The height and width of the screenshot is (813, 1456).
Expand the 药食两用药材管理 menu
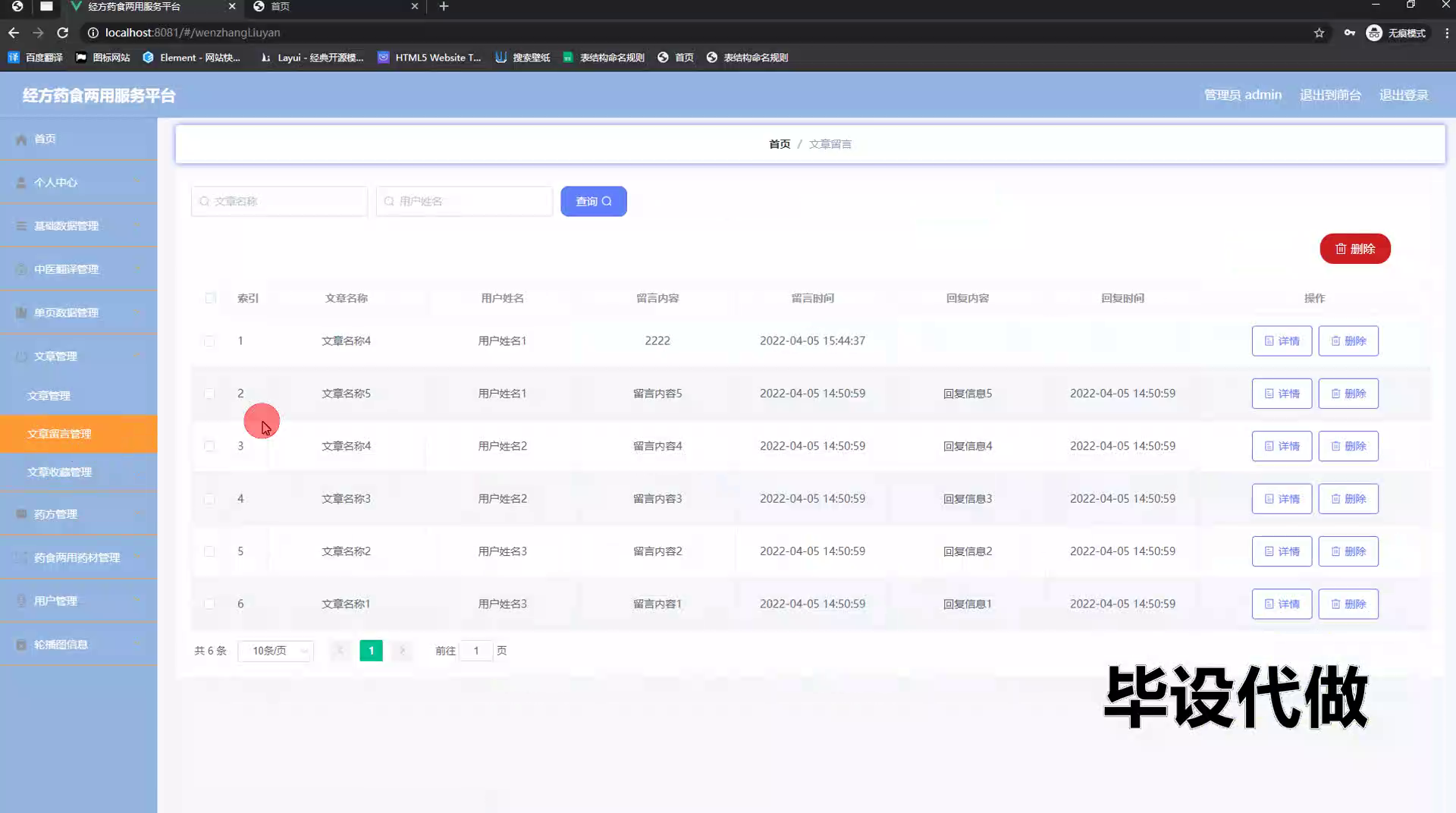[x=137, y=557]
